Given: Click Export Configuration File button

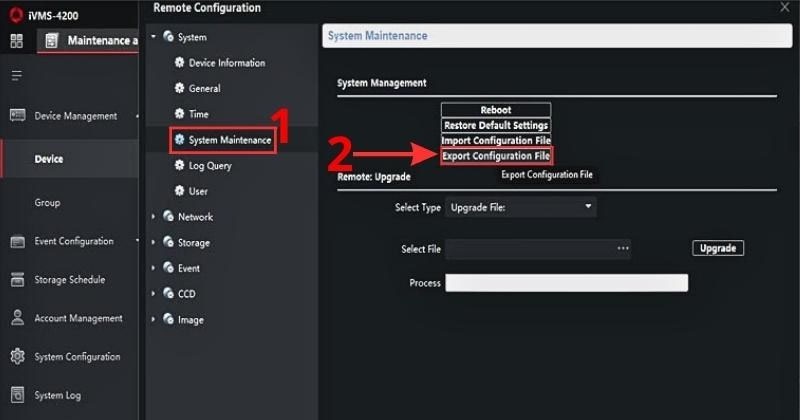Looking at the screenshot, I should click(x=496, y=156).
